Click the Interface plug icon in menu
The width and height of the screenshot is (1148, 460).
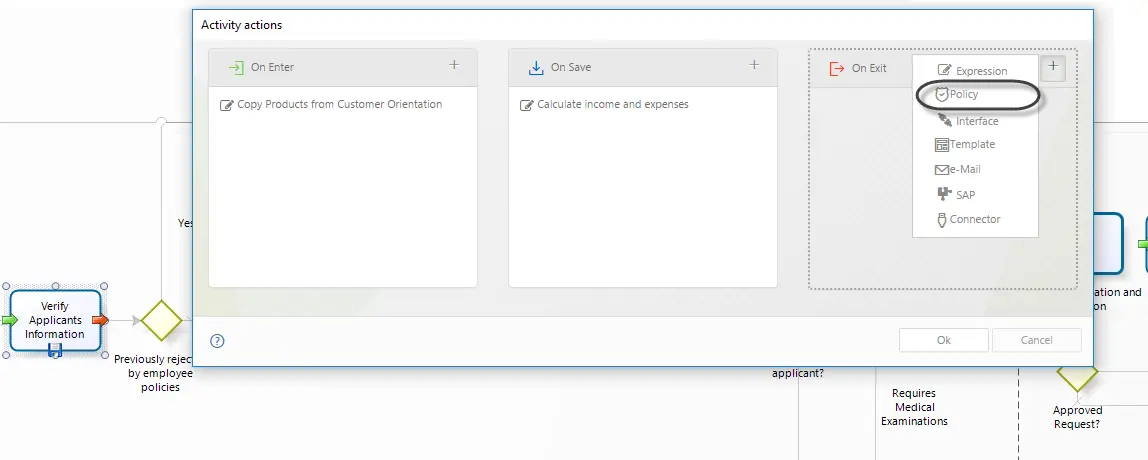pos(945,119)
